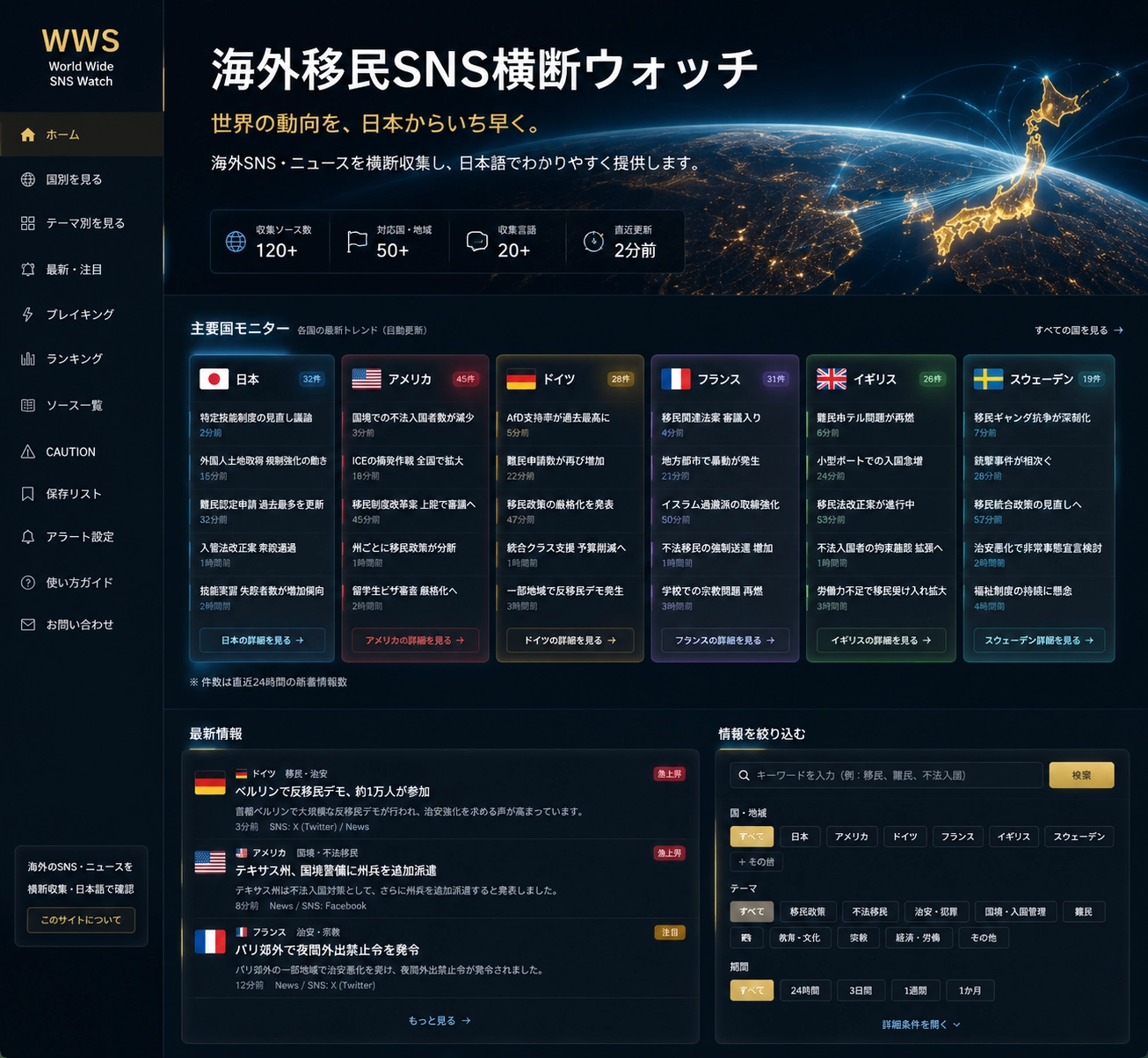Open すべての国を見る link
This screenshot has width=1148, height=1058.
(x=1079, y=330)
